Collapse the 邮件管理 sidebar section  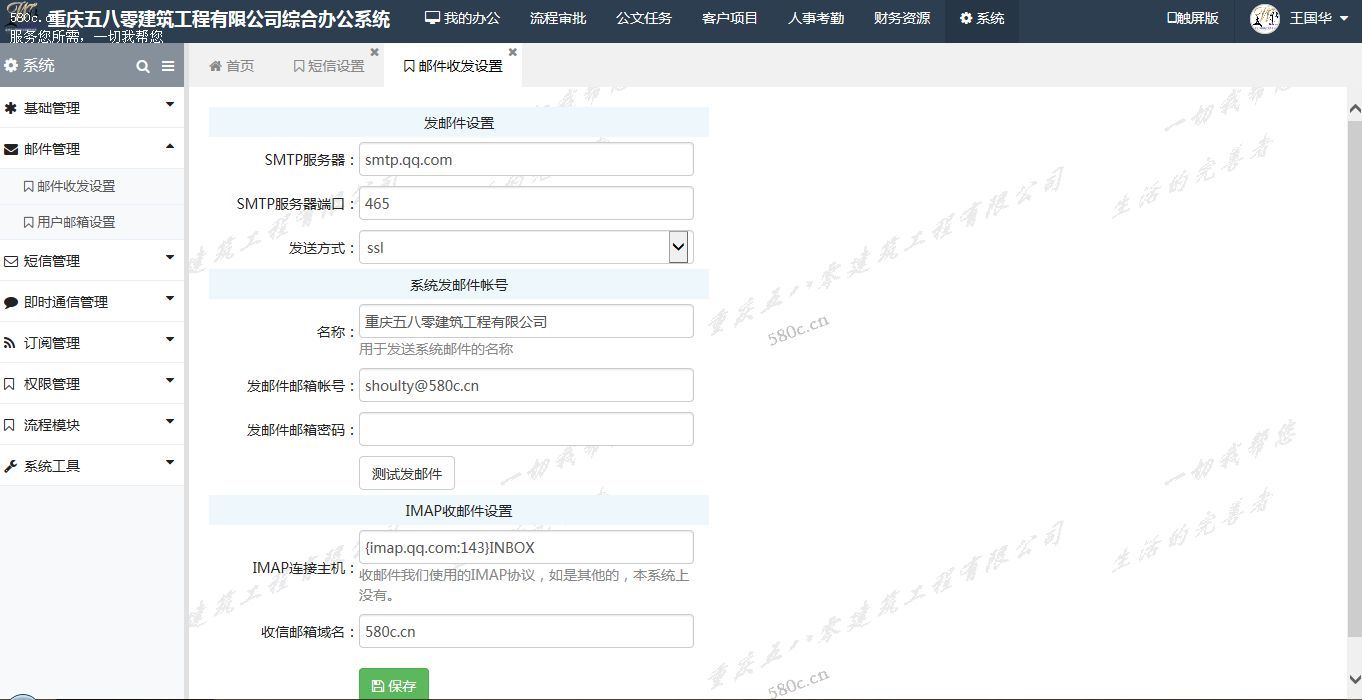click(92, 149)
